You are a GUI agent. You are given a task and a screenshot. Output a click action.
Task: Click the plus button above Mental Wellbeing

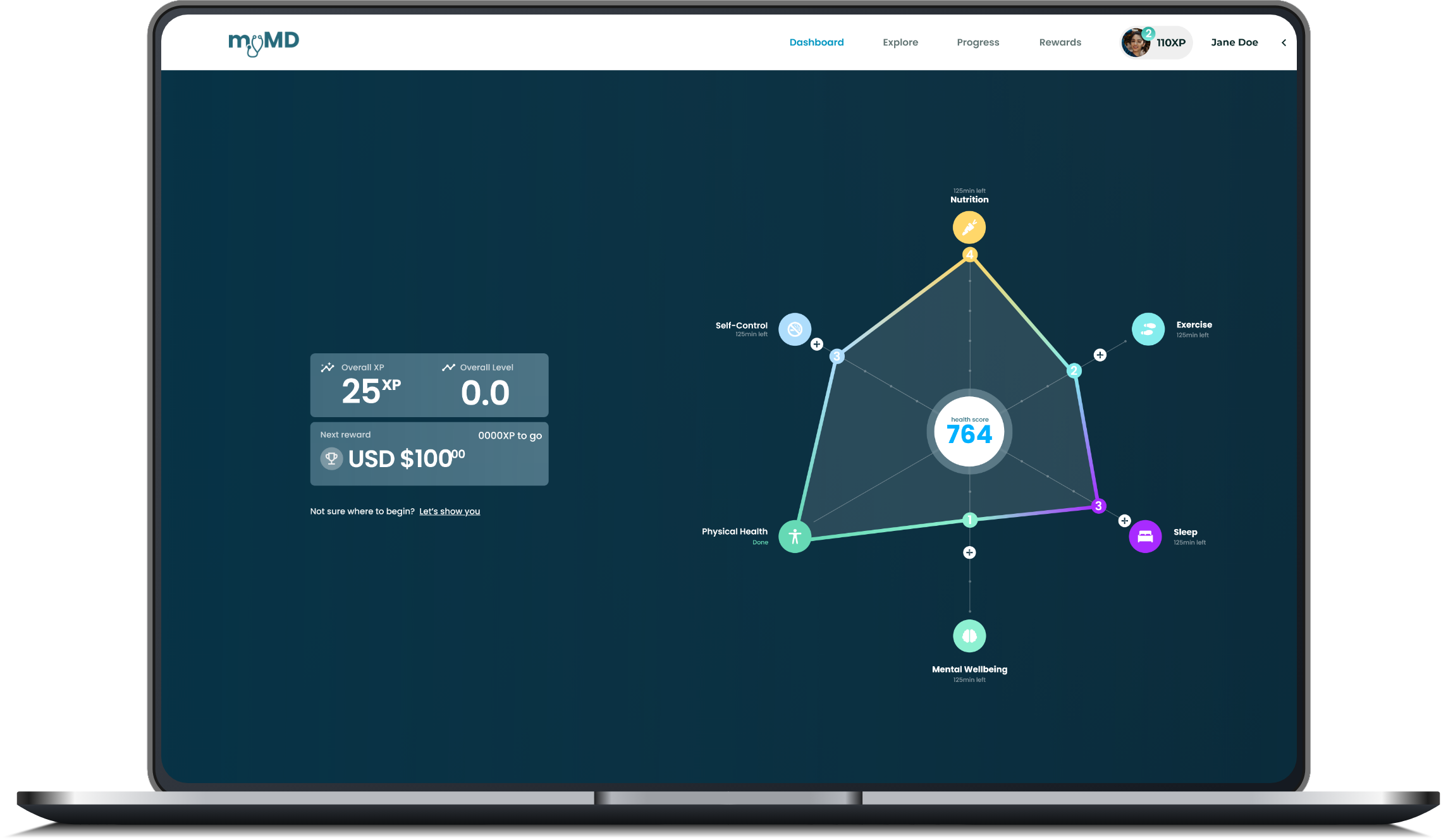point(969,552)
